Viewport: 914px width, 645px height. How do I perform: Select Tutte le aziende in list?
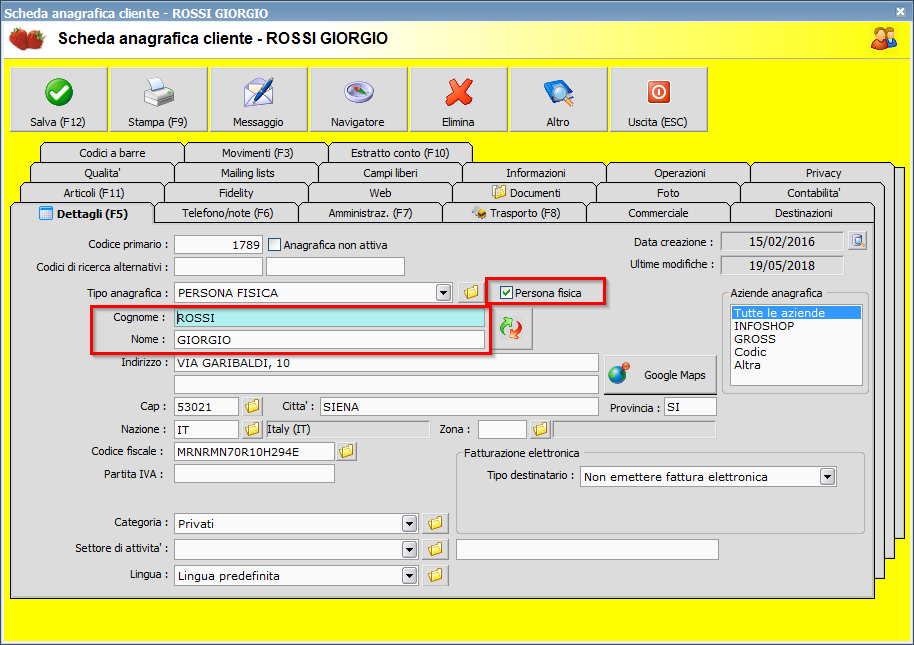coord(796,313)
